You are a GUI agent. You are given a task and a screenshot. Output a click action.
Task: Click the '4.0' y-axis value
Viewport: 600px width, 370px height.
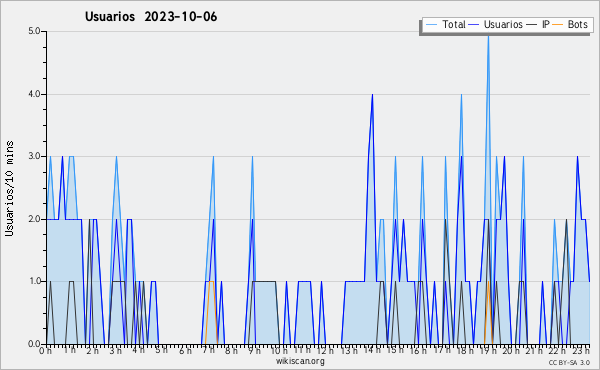pyautogui.click(x=34, y=94)
